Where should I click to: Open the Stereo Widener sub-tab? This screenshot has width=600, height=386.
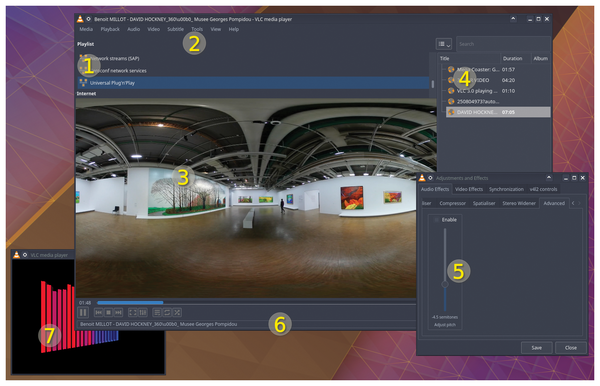coord(519,203)
